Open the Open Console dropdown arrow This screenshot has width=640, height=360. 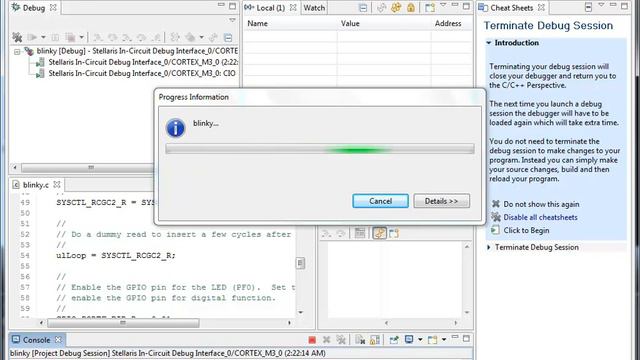pos(444,340)
